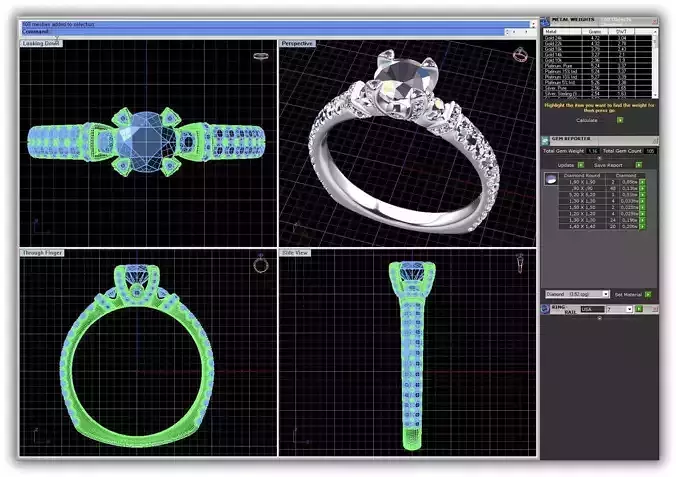Click the Total Gem Weight value field
The width and height of the screenshot is (676, 477).
tap(593, 151)
